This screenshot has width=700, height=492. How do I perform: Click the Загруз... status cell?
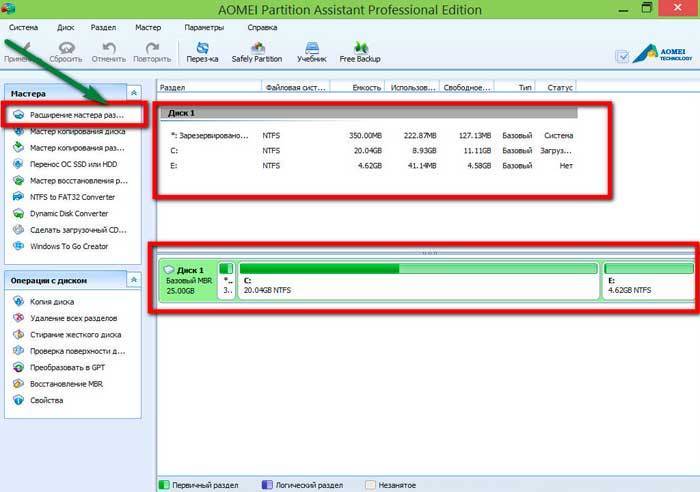pyautogui.click(x=556, y=151)
